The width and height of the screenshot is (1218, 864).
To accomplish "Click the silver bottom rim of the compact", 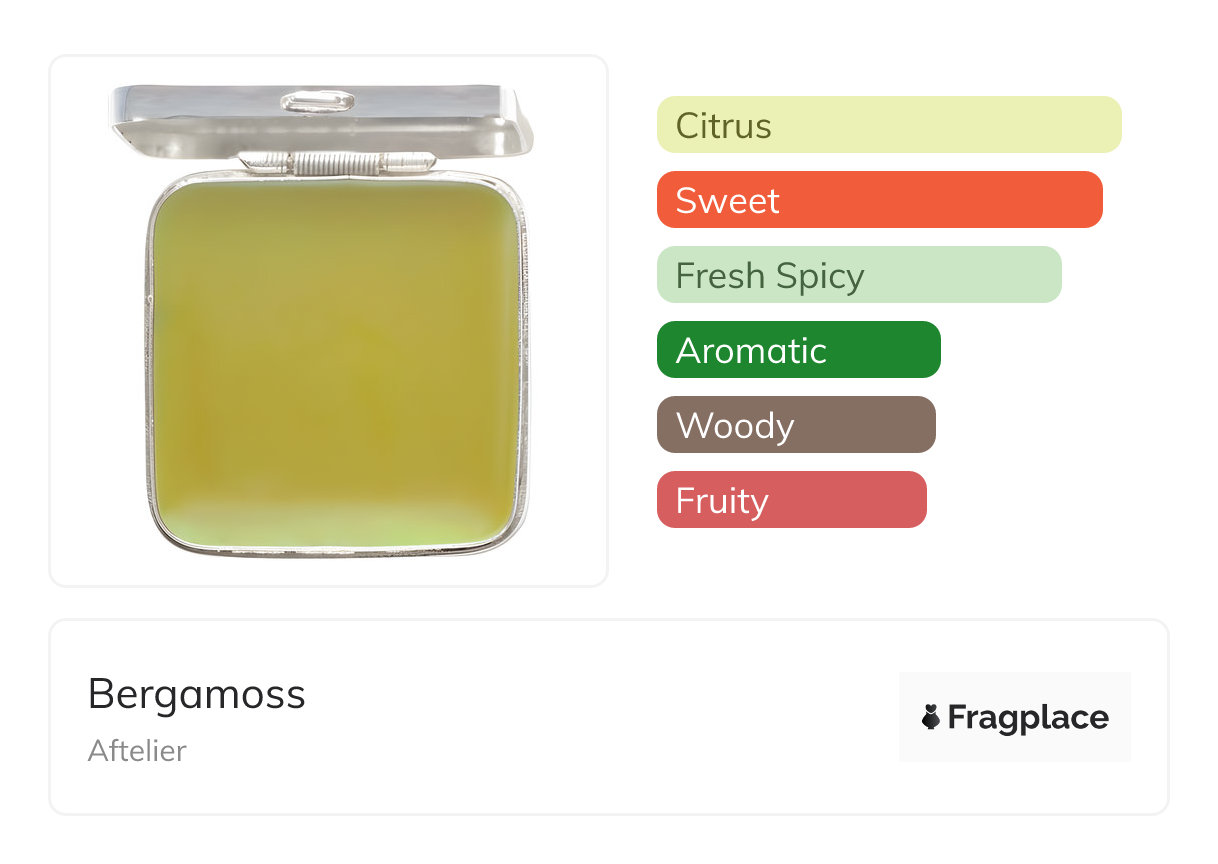I will coord(336,549).
